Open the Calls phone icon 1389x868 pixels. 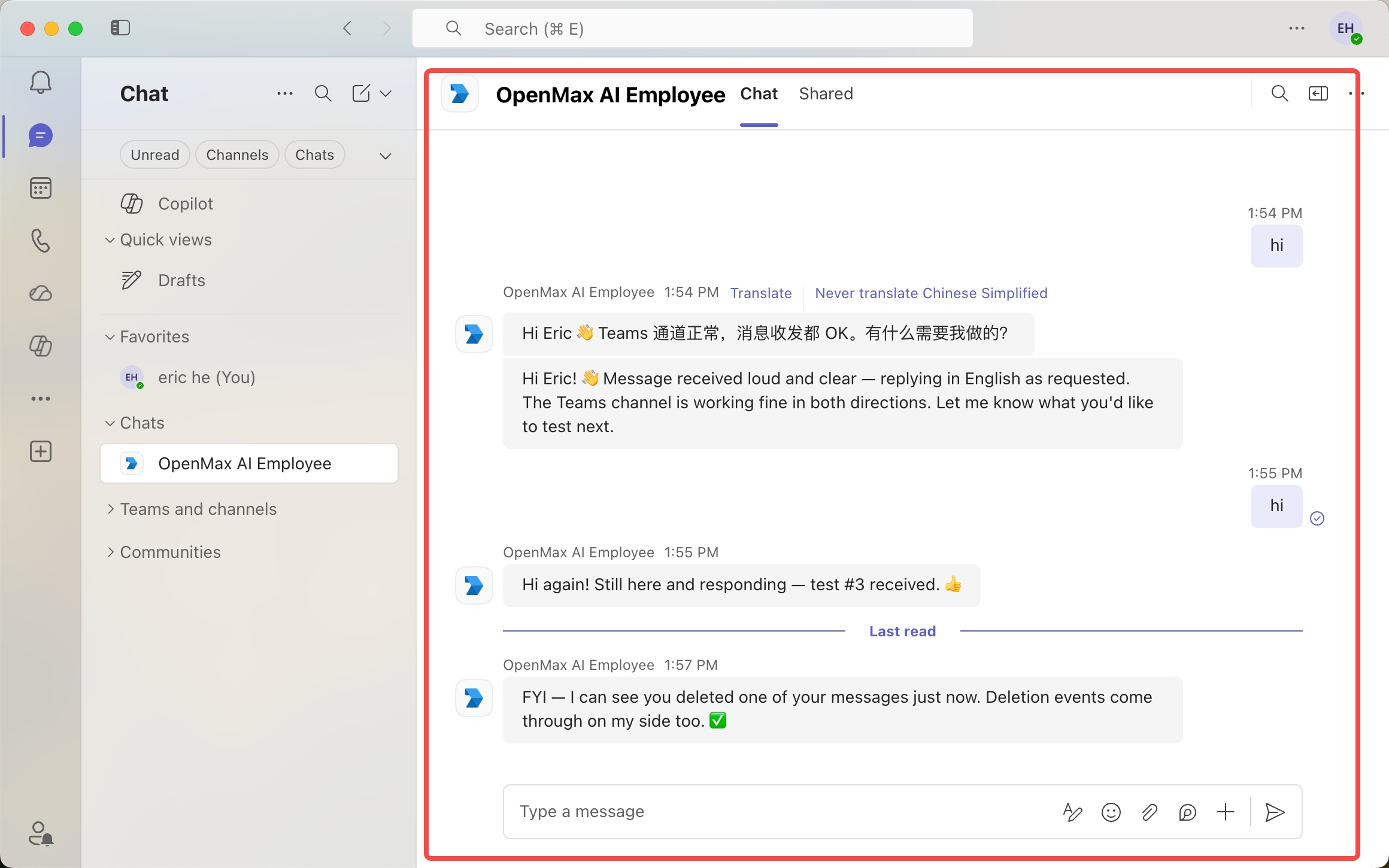pyautogui.click(x=41, y=241)
